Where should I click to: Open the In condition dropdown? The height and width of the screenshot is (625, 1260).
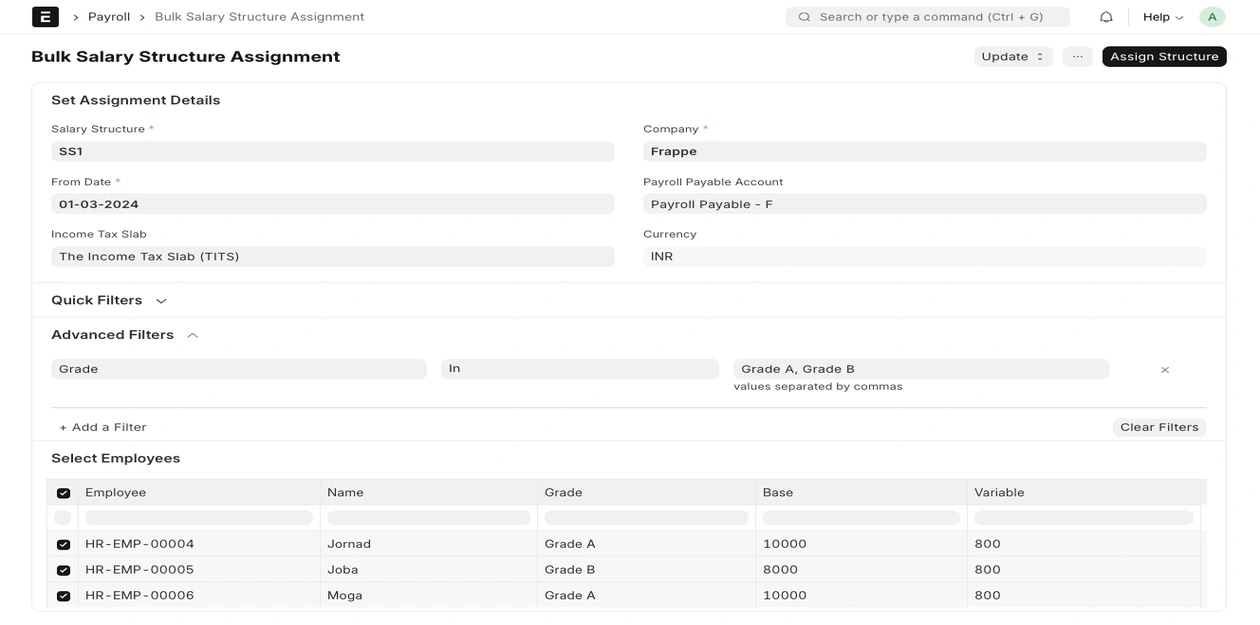(x=579, y=369)
